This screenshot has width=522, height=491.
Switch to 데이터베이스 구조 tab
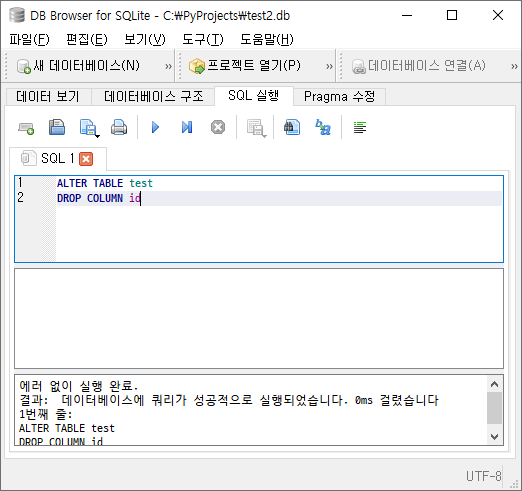[x=153, y=97]
